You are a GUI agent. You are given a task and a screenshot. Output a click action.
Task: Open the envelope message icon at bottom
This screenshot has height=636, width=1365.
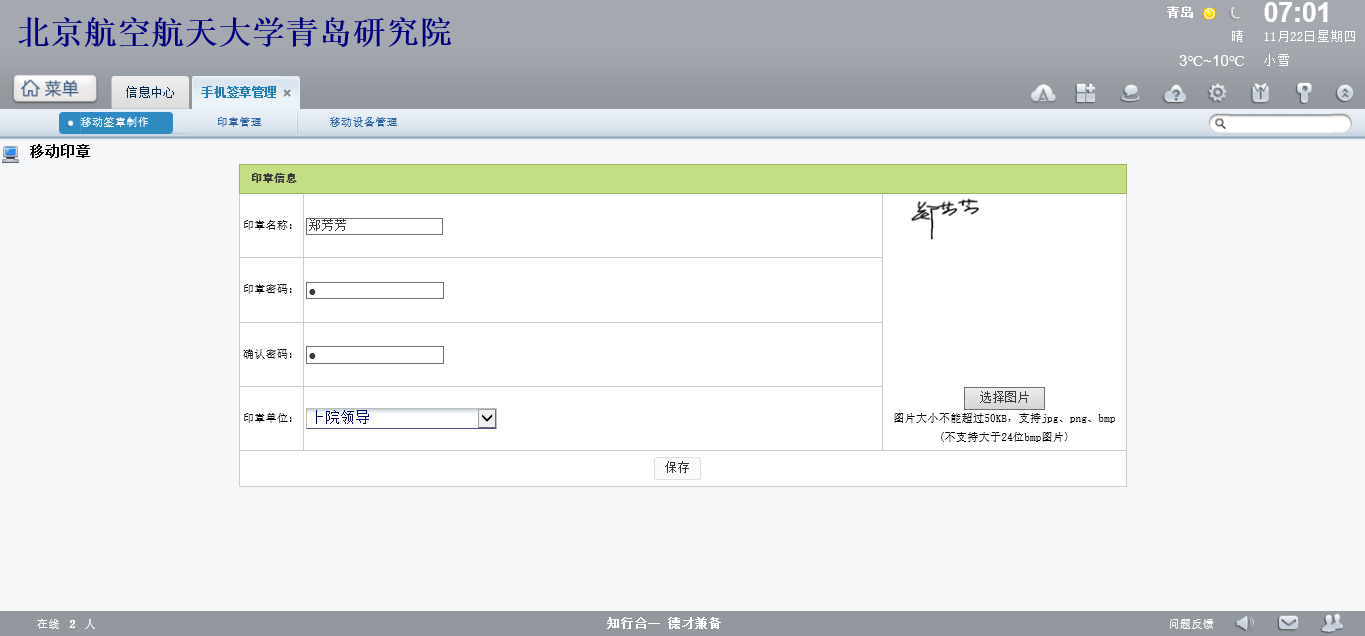click(1289, 623)
